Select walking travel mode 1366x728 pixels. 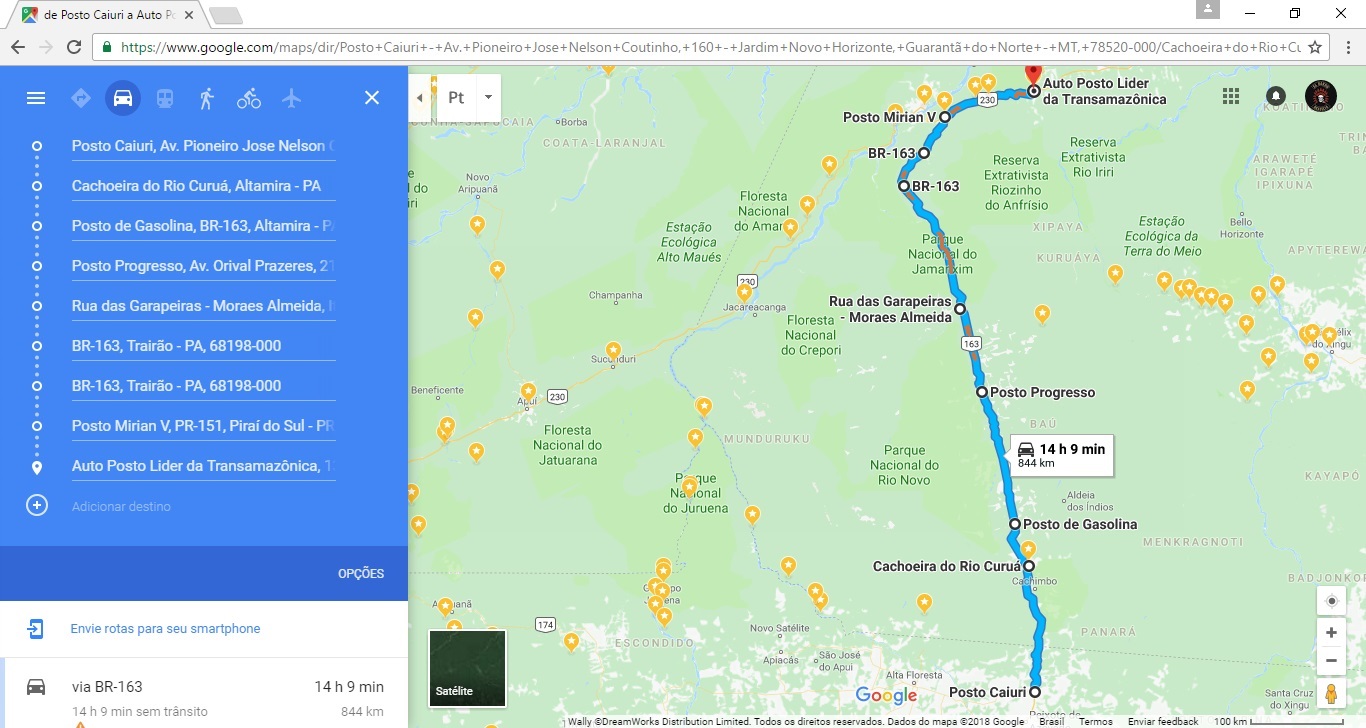pos(207,98)
